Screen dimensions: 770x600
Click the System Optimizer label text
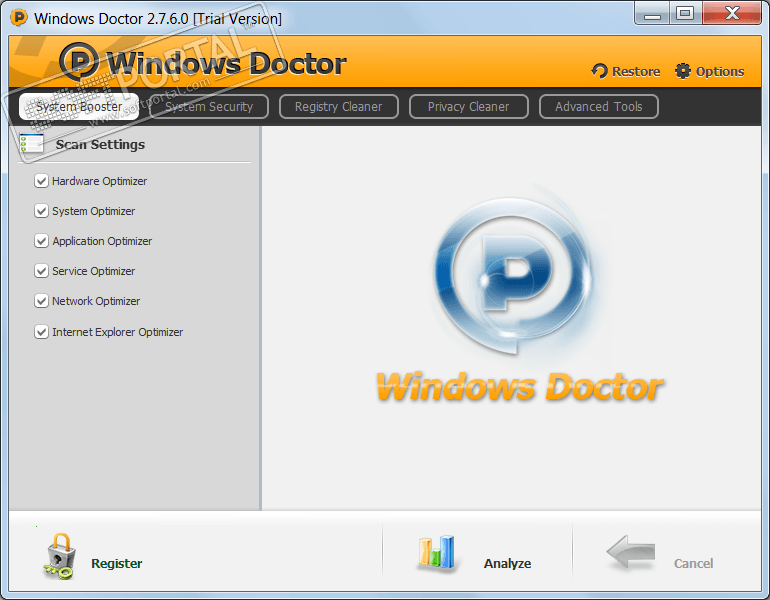click(94, 211)
